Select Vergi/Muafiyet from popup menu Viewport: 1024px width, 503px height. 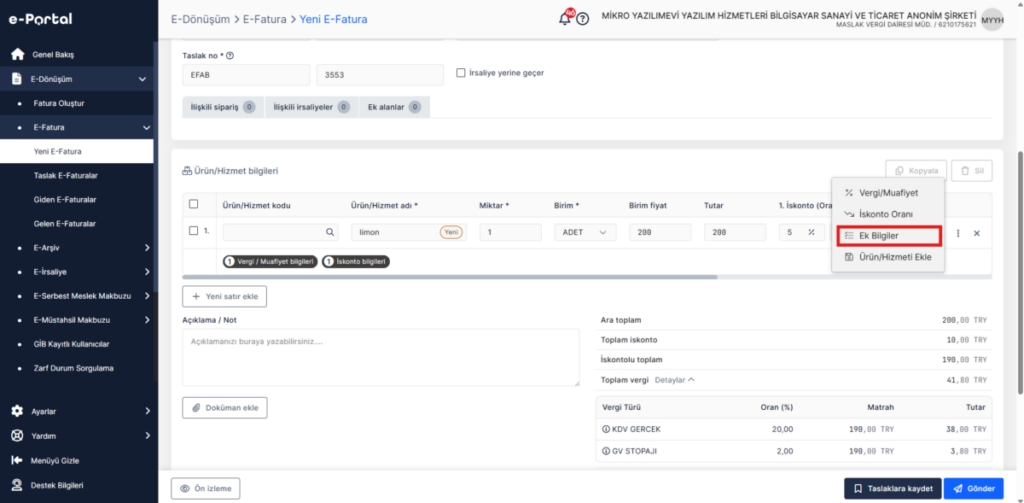888,193
